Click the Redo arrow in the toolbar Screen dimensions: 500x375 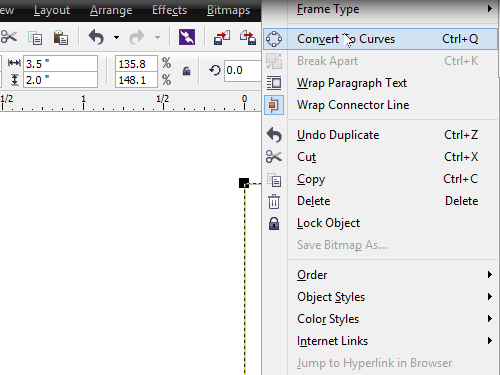pos(137,37)
